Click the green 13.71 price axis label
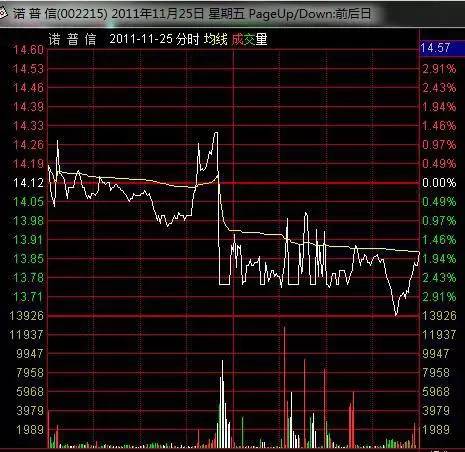 [28, 297]
